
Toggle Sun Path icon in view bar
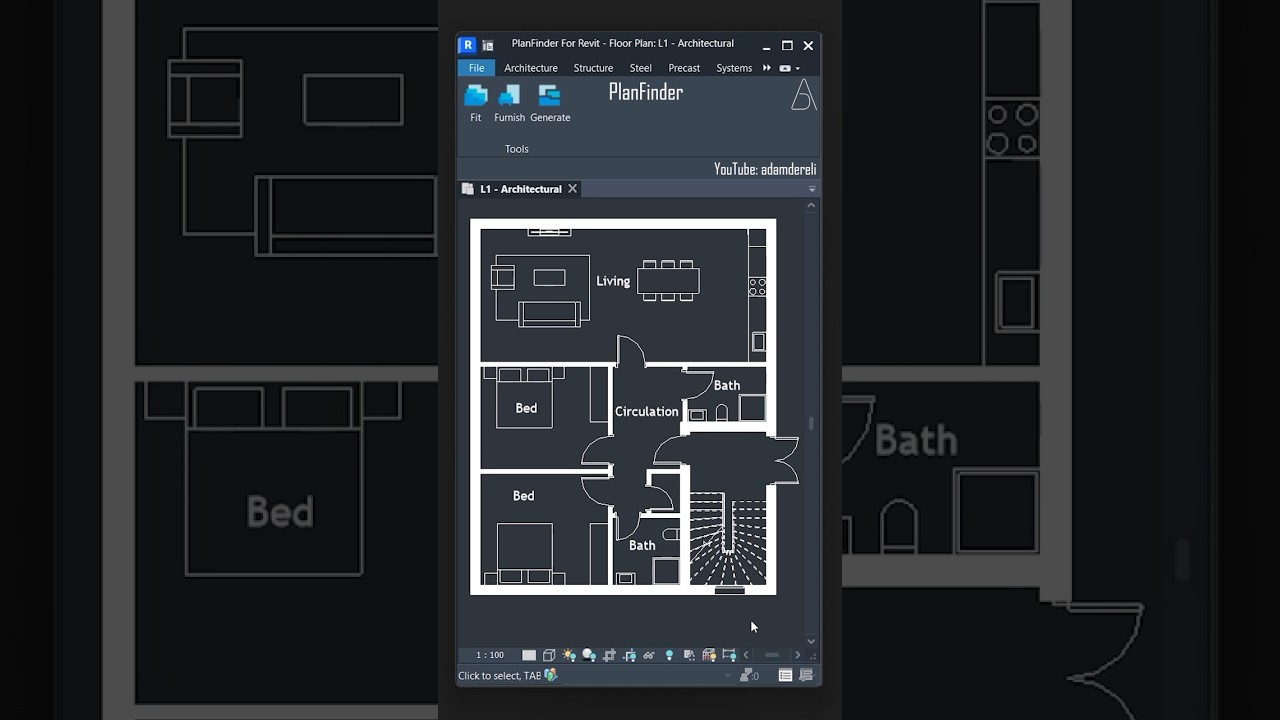coord(569,655)
